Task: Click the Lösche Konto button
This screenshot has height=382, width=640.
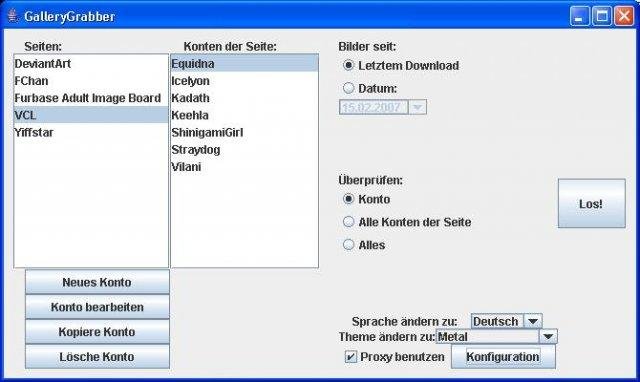Action: click(97, 357)
